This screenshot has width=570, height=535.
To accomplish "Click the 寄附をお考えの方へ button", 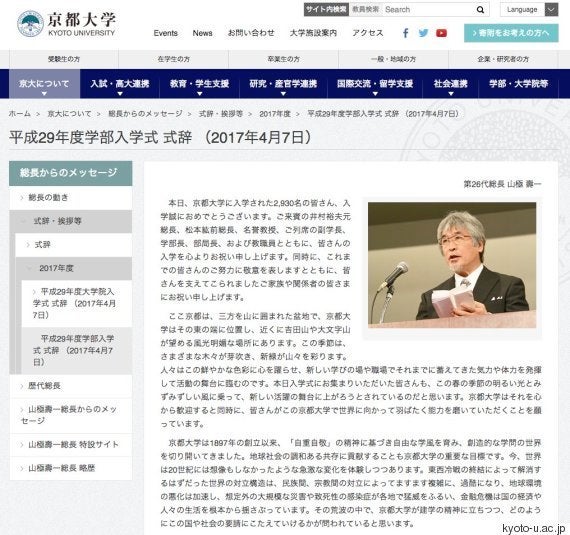I will pos(511,33).
